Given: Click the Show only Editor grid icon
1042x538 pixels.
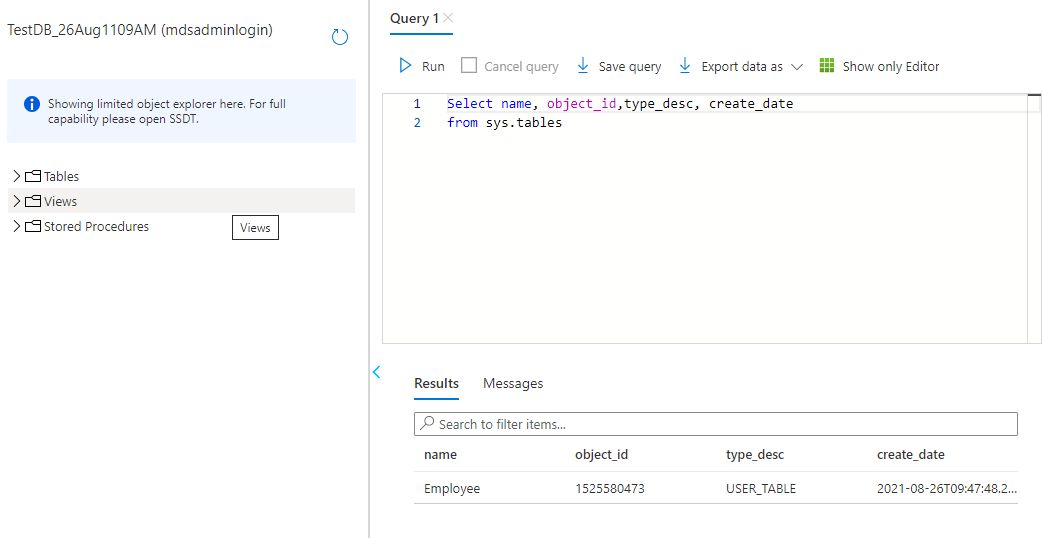Looking at the screenshot, I should click(x=827, y=66).
